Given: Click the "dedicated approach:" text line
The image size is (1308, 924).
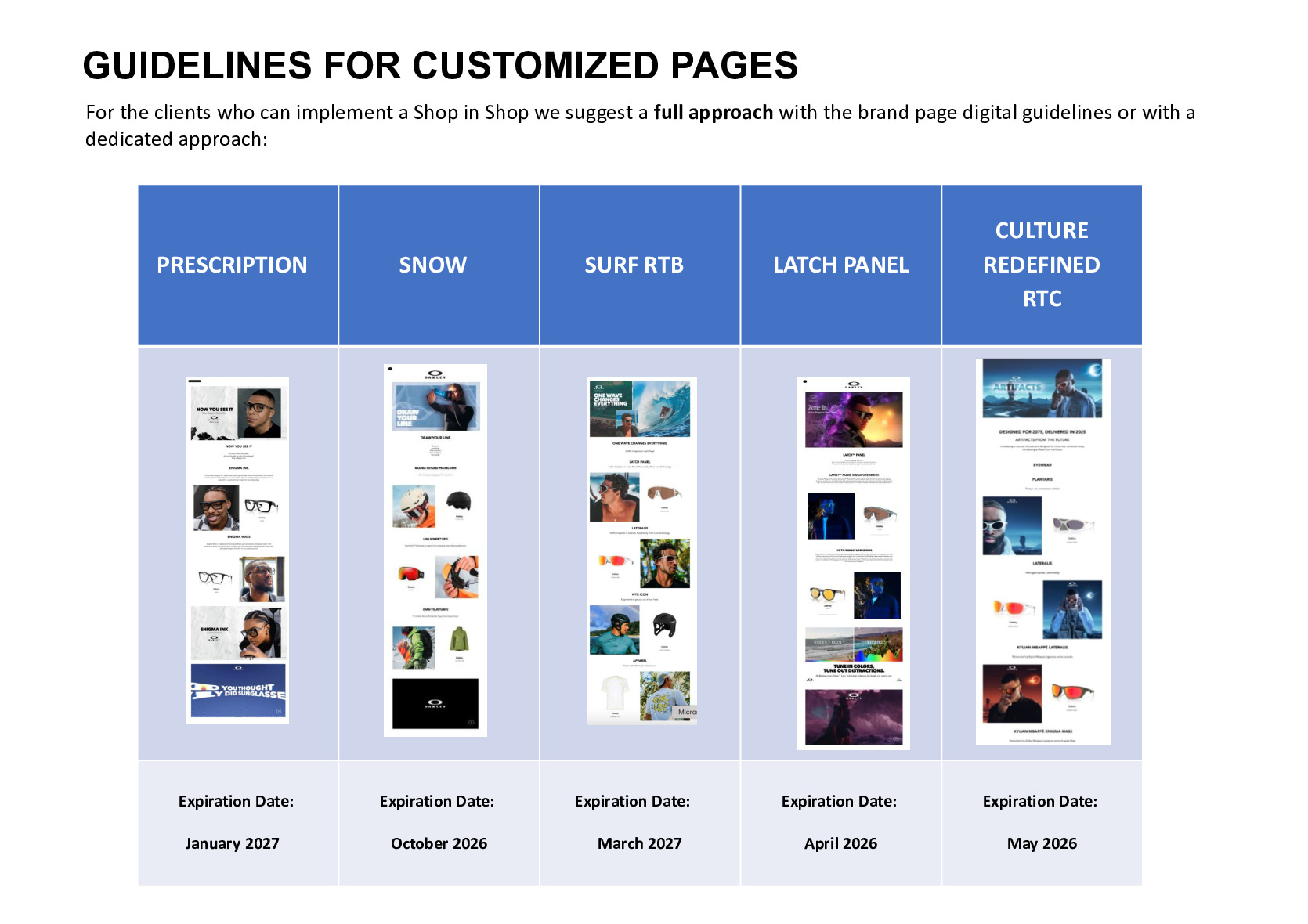Looking at the screenshot, I should (176, 139).
